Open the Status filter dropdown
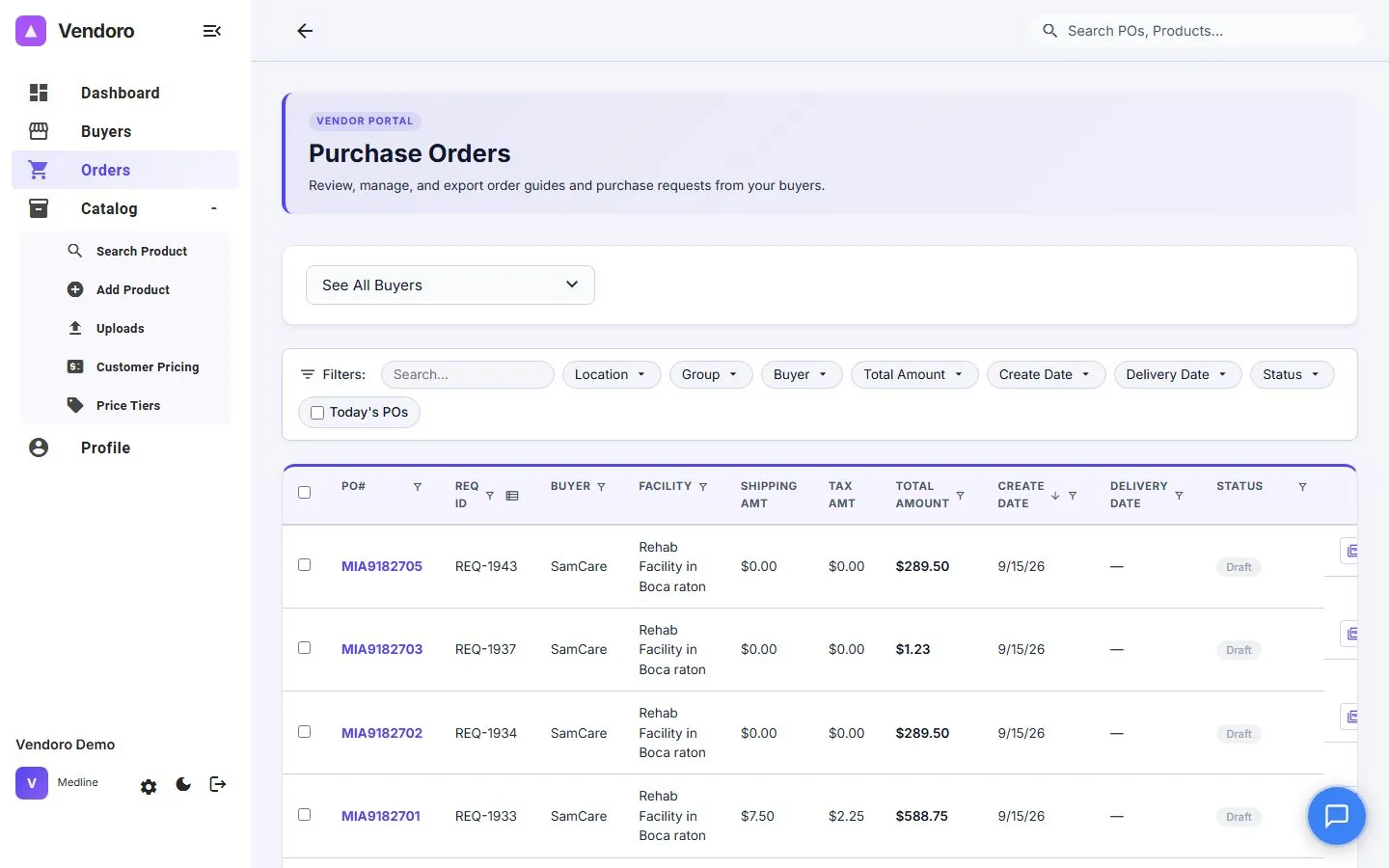Screen dimensions: 1389x868 1293,375
